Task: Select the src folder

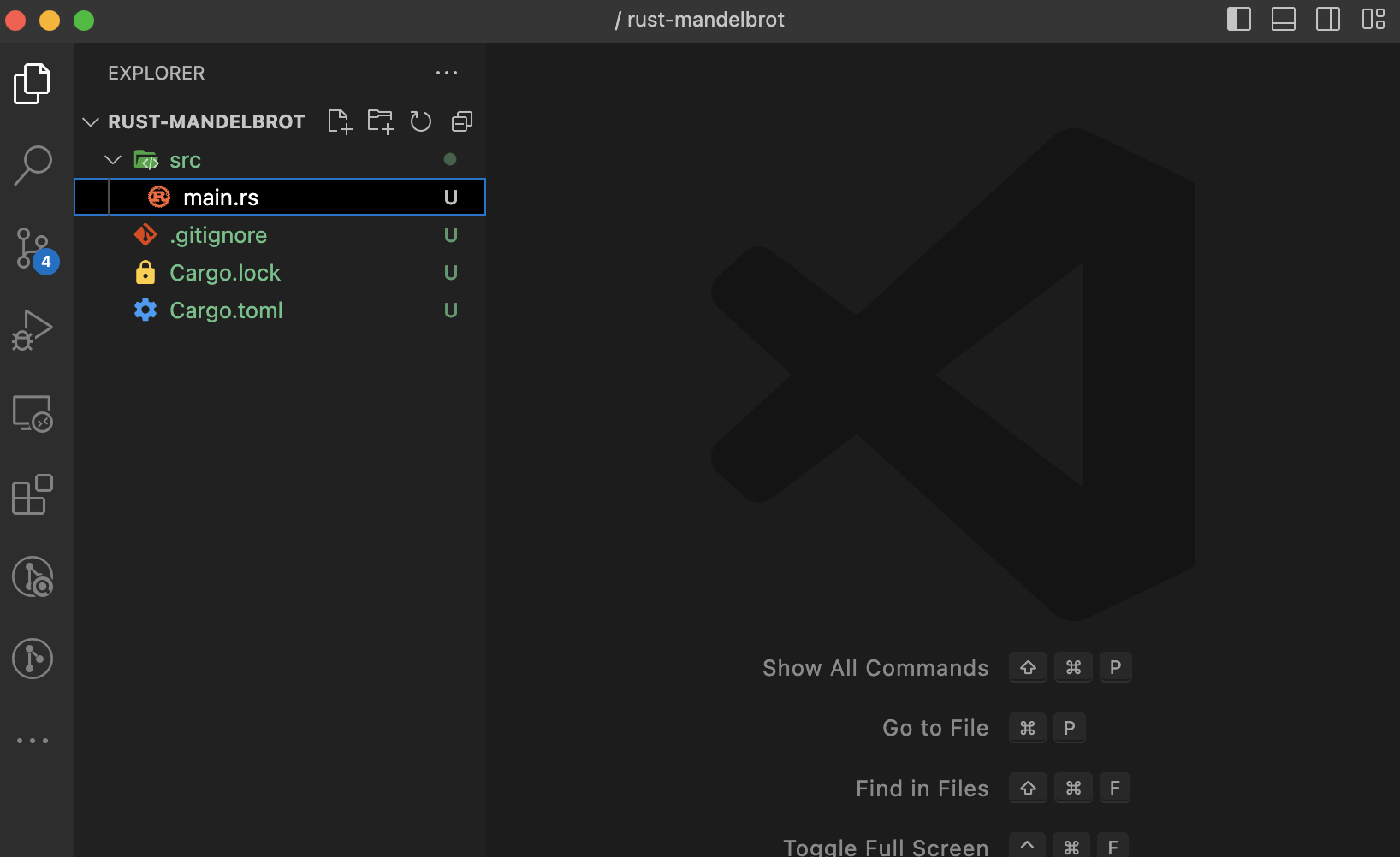Action: pyautogui.click(x=279, y=160)
